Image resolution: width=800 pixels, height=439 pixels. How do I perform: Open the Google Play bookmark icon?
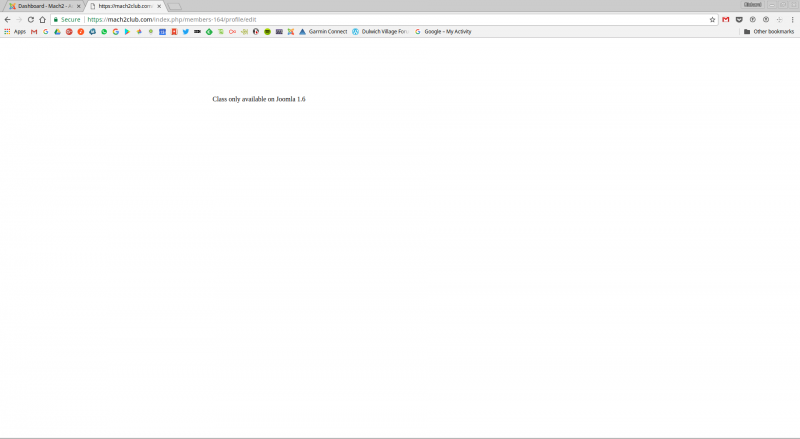click(127, 32)
